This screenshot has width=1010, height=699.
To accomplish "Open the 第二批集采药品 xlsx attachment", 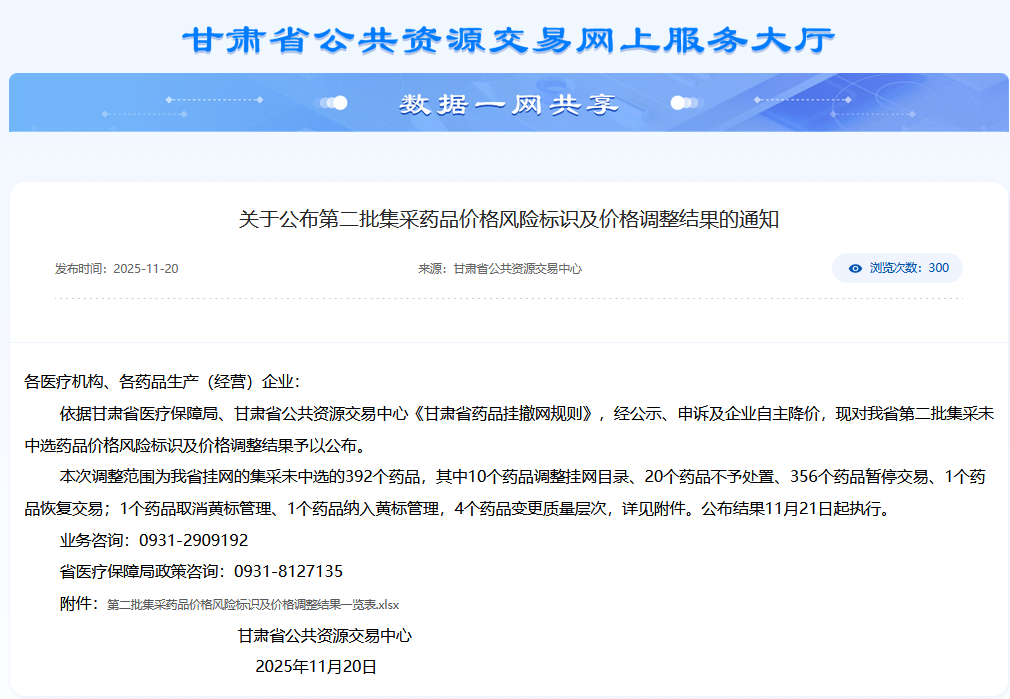I will pyautogui.click(x=253, y=605).
